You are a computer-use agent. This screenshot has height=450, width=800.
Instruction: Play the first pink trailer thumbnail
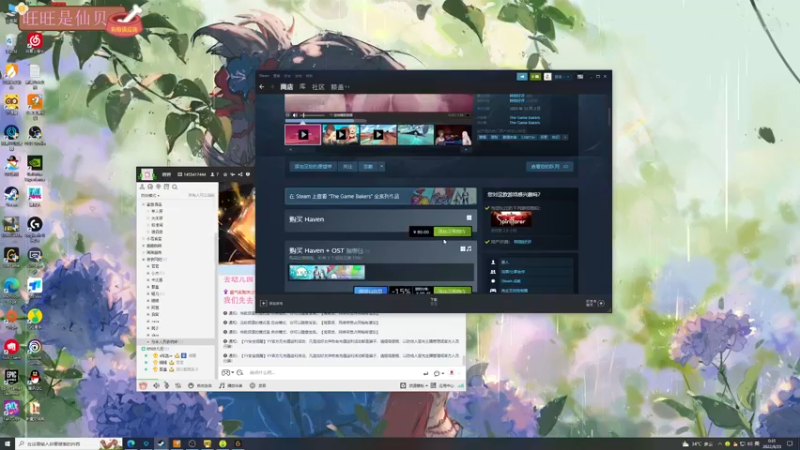(x=303, y=135)
